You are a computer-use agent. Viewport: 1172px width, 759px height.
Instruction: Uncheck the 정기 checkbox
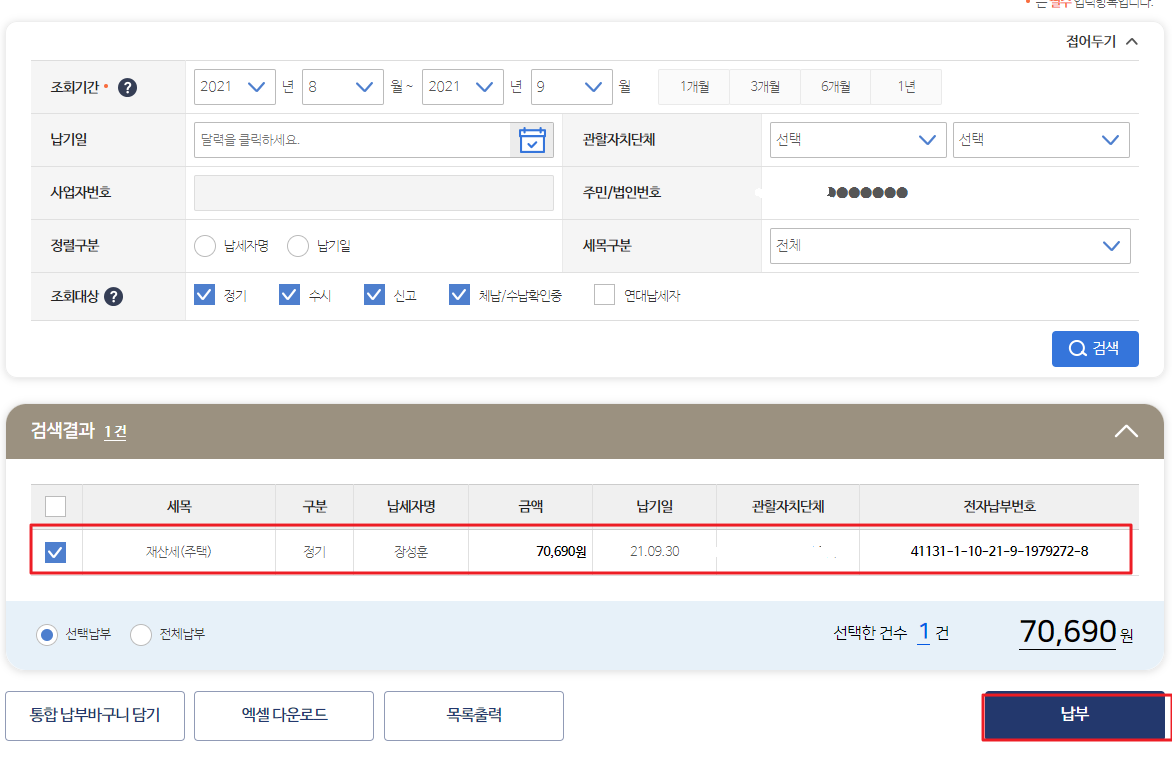(x=204, y=295)
